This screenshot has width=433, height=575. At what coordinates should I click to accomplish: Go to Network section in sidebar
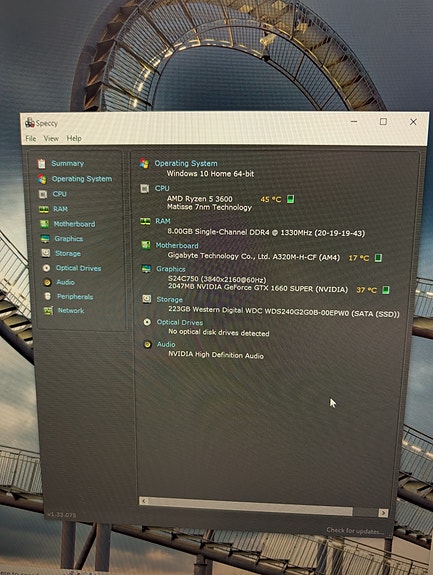[x=71, y=311]
